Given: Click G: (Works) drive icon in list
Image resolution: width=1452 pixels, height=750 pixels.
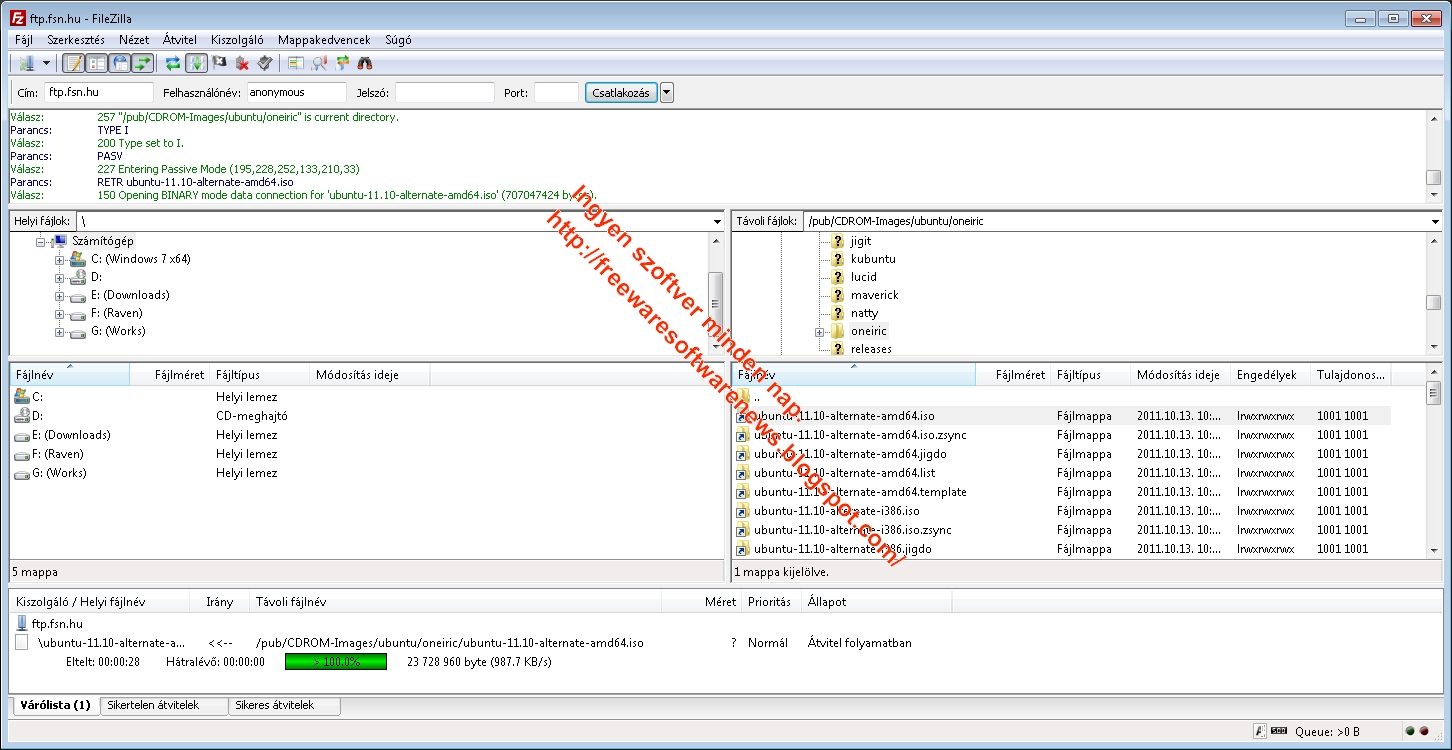Looking at the screenshot, I should pyautogui.click(x=22, y=473).
